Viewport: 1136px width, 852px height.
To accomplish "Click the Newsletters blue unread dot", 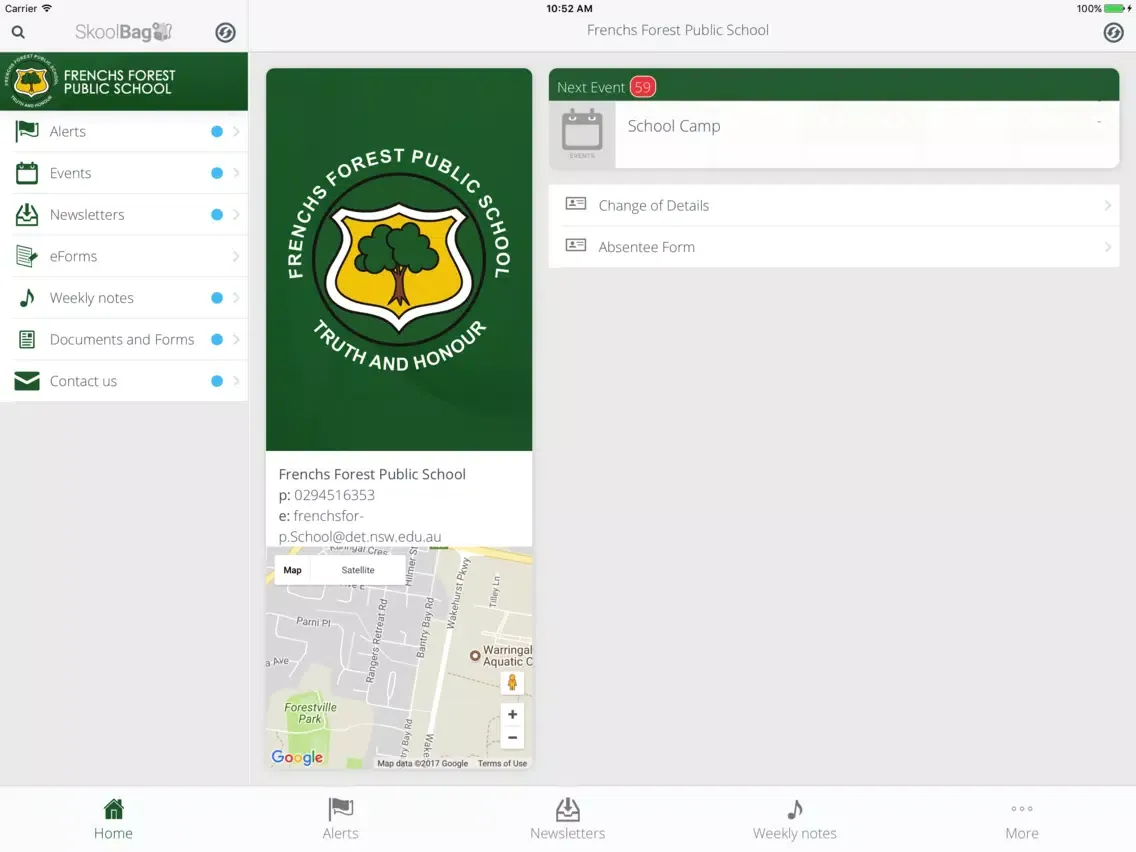I will coord(217,214).
